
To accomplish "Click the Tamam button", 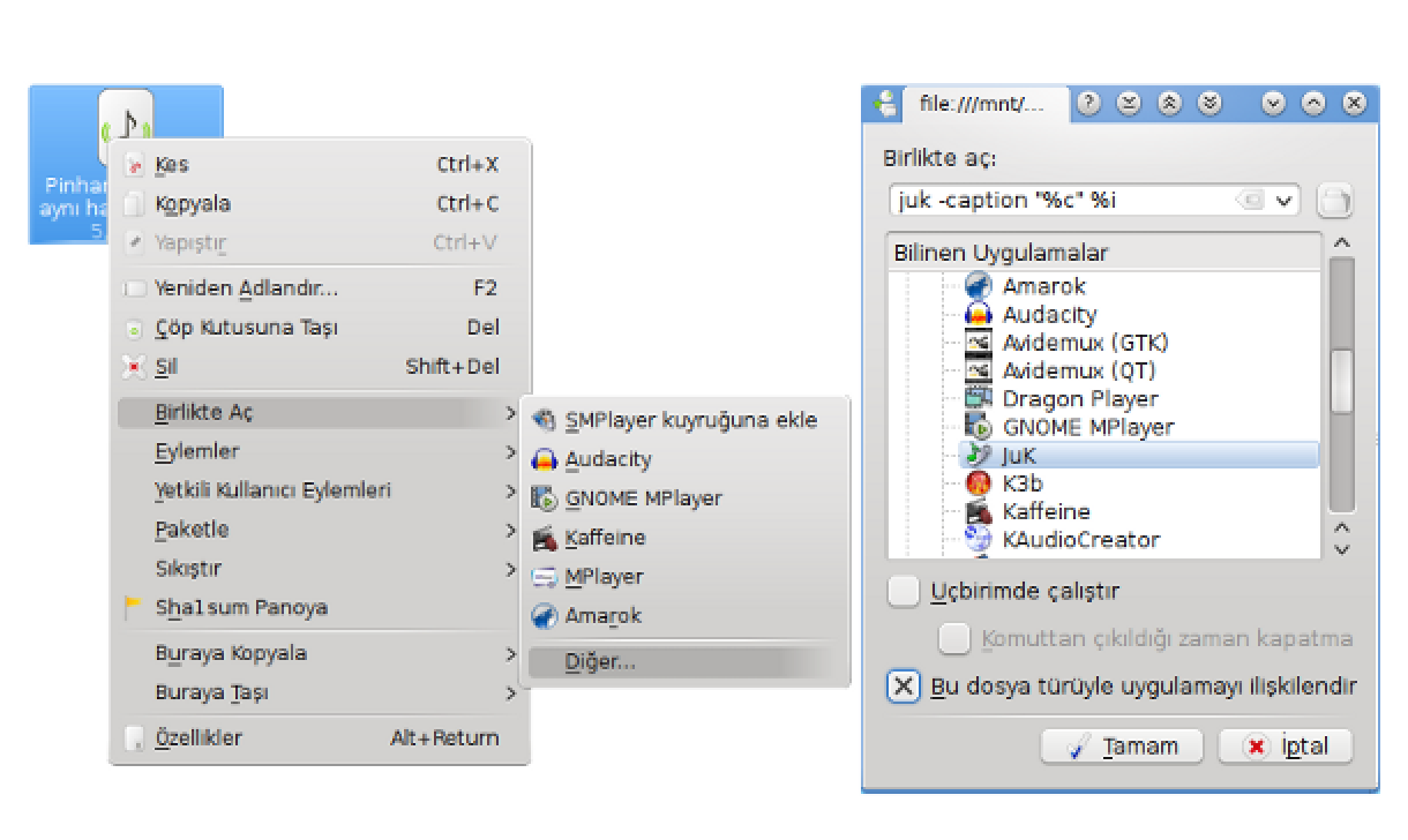I will 1122,746.
